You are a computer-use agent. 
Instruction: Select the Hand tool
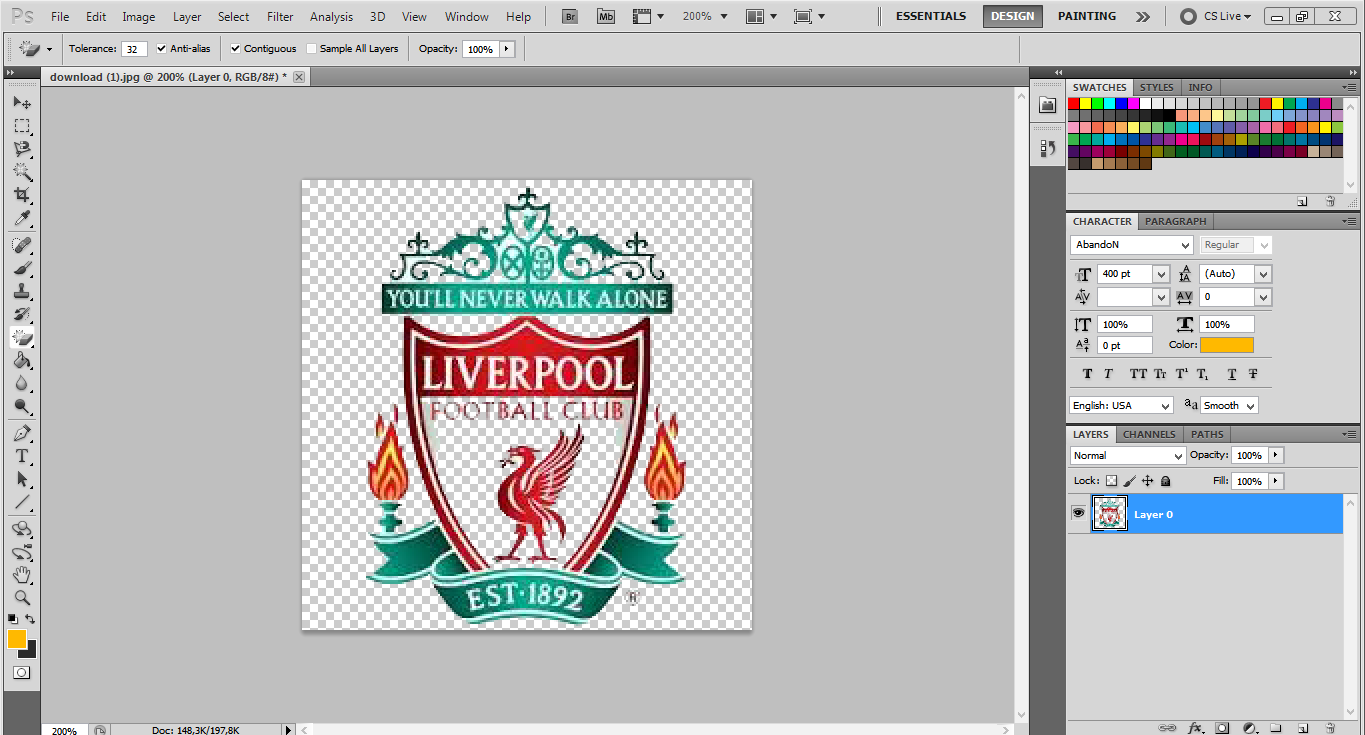coord(22,575)
